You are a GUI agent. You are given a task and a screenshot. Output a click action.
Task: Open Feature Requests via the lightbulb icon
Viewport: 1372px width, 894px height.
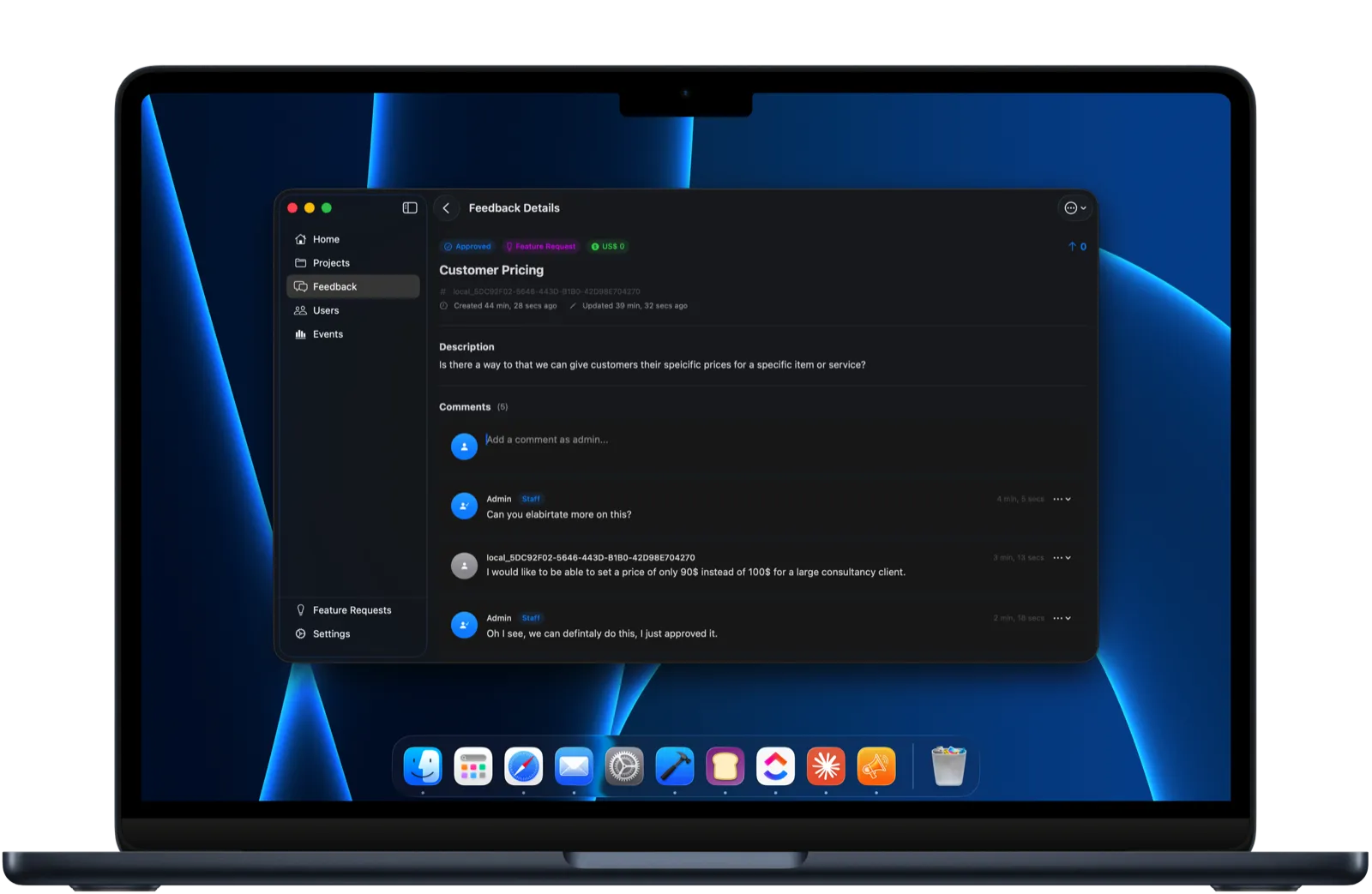(299, 609)
